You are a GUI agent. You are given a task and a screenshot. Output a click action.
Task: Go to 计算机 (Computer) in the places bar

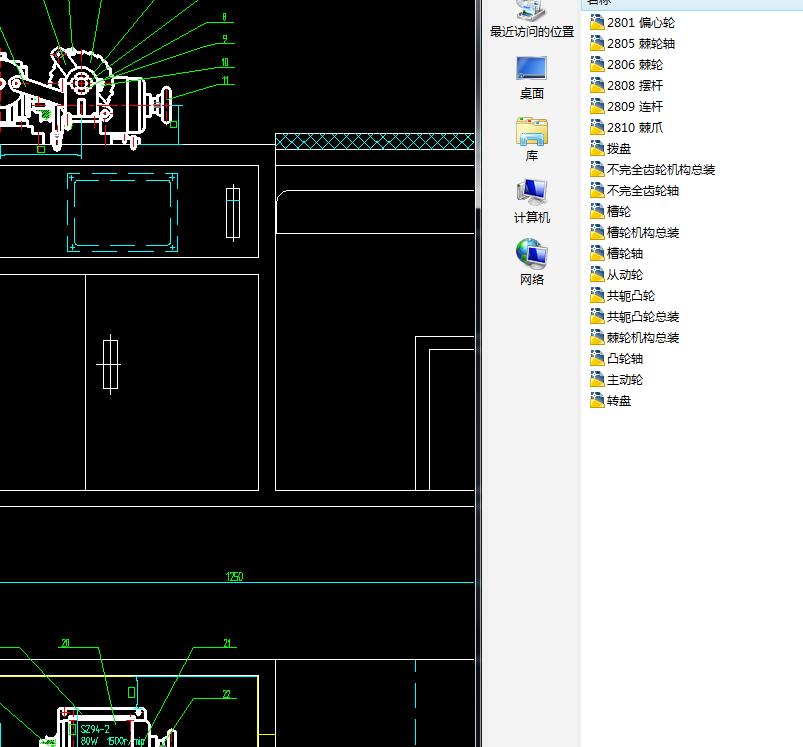point(532,201)
